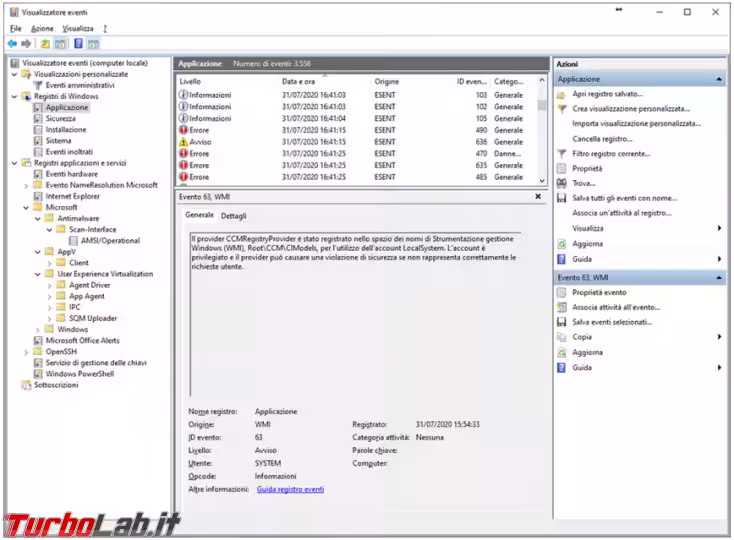734x540 pixels.
Task: Click the Avviso warning icon in event list
Action: click(184, 142)
